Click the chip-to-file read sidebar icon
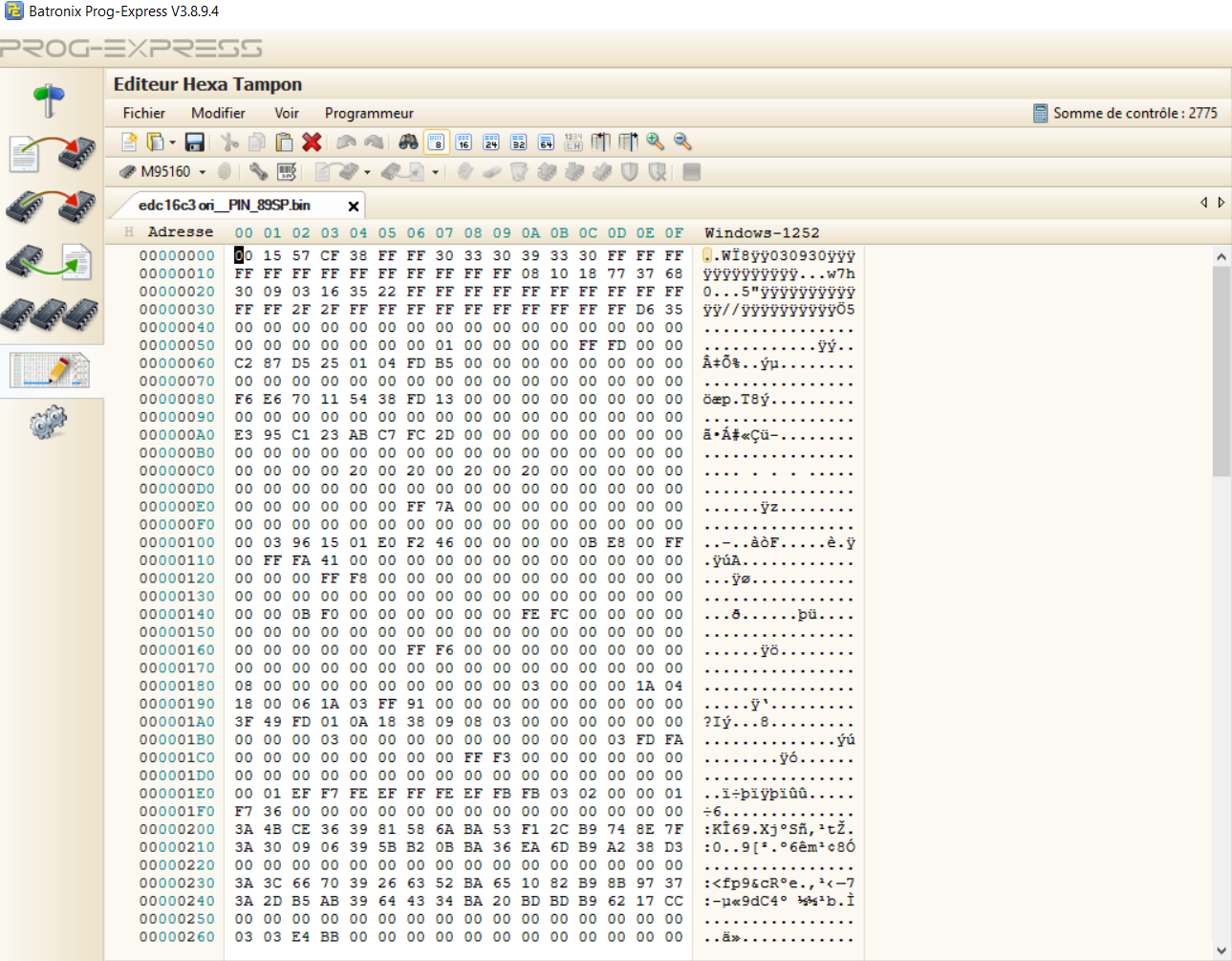Screen dimensions: 1232x961 (x=50, y=261)
